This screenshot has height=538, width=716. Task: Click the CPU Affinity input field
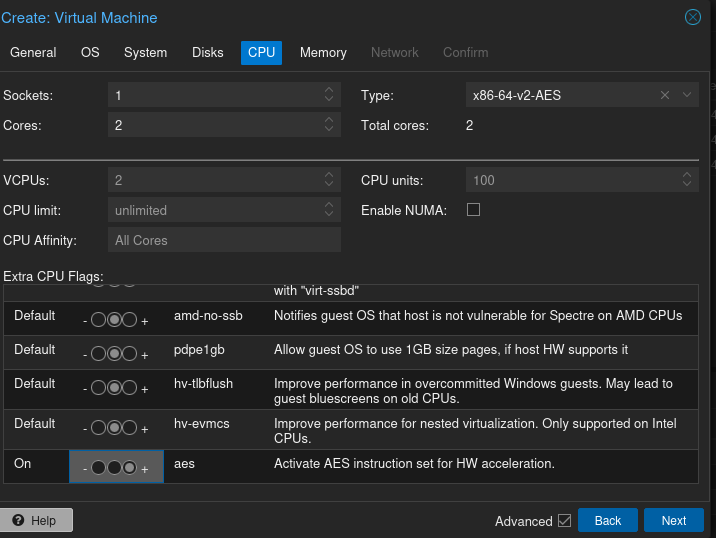(x=224, y=240)
